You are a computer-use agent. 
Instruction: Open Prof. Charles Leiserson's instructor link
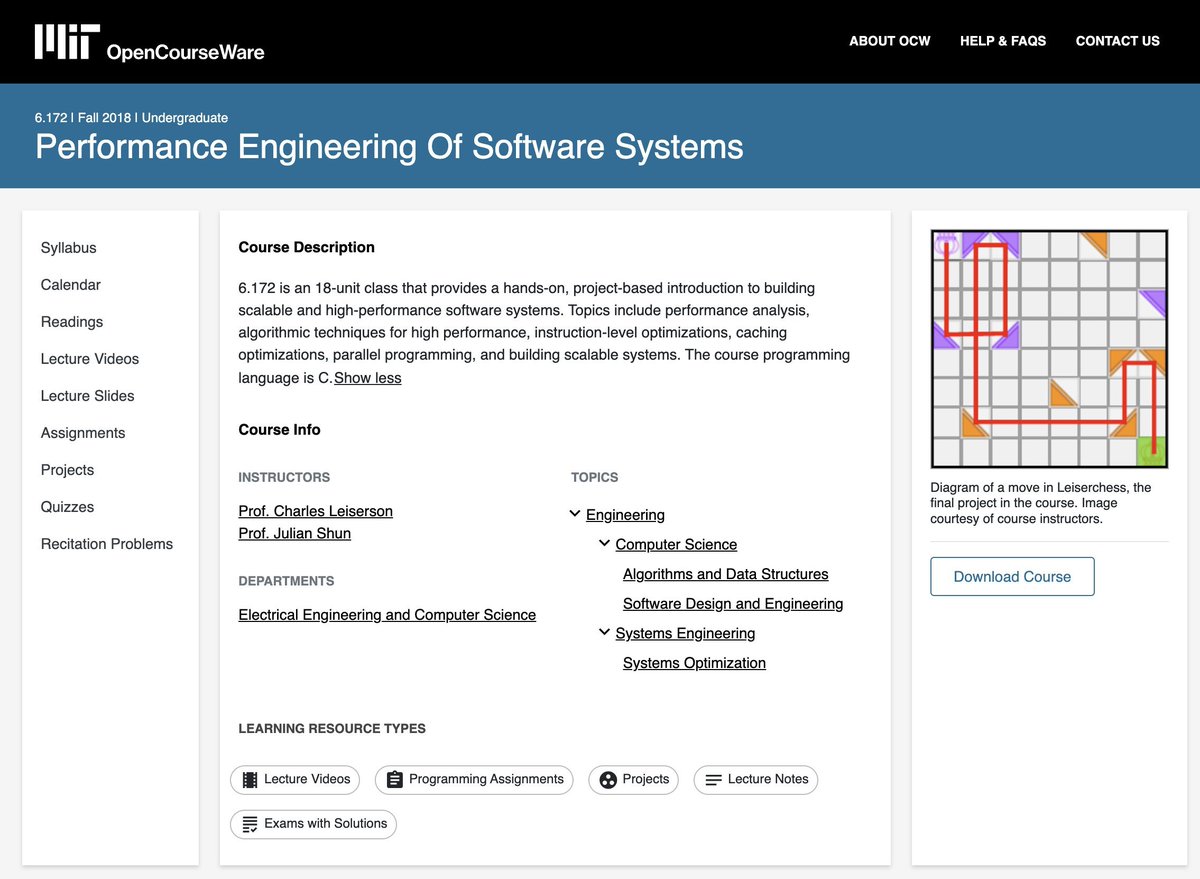coord(316,511)
